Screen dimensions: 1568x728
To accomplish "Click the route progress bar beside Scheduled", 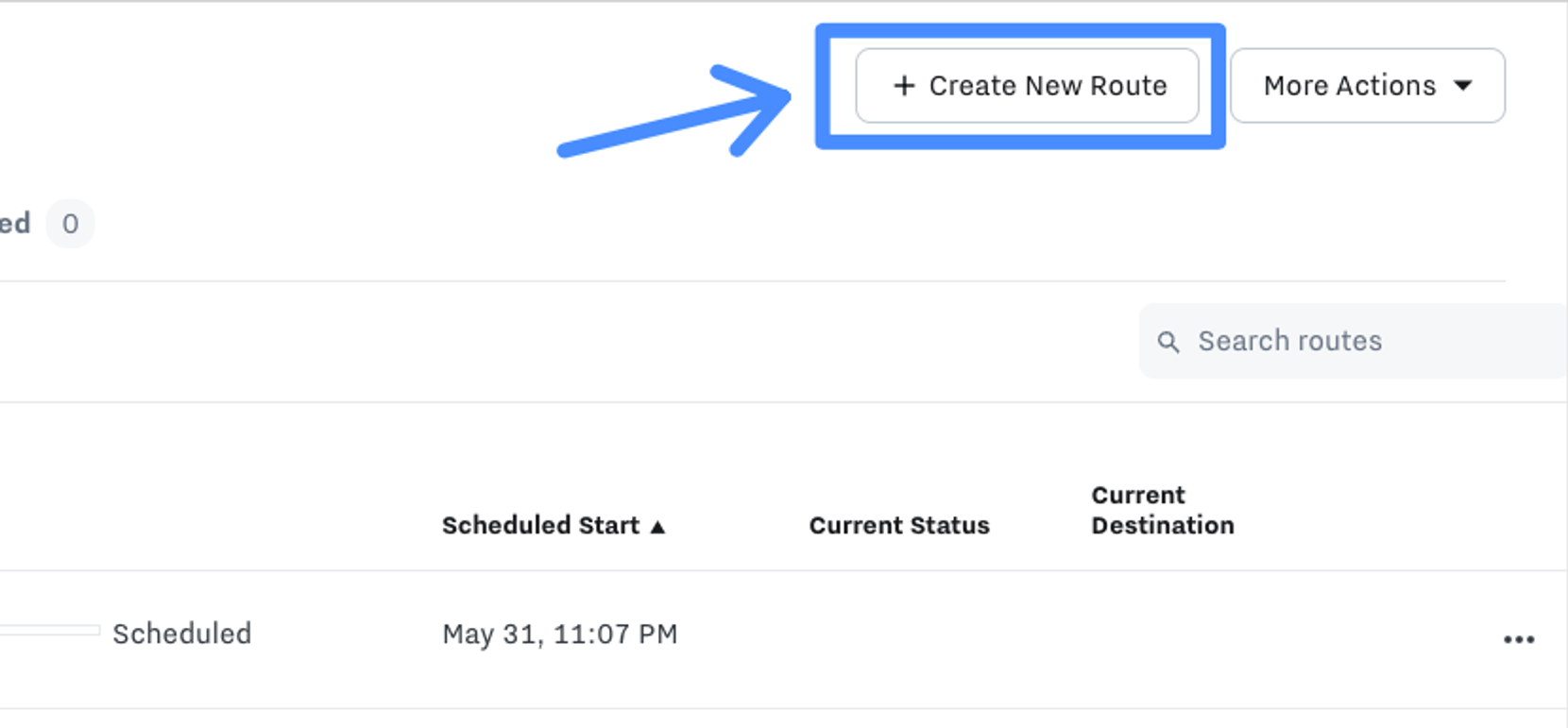I will [x=49, y=631].
